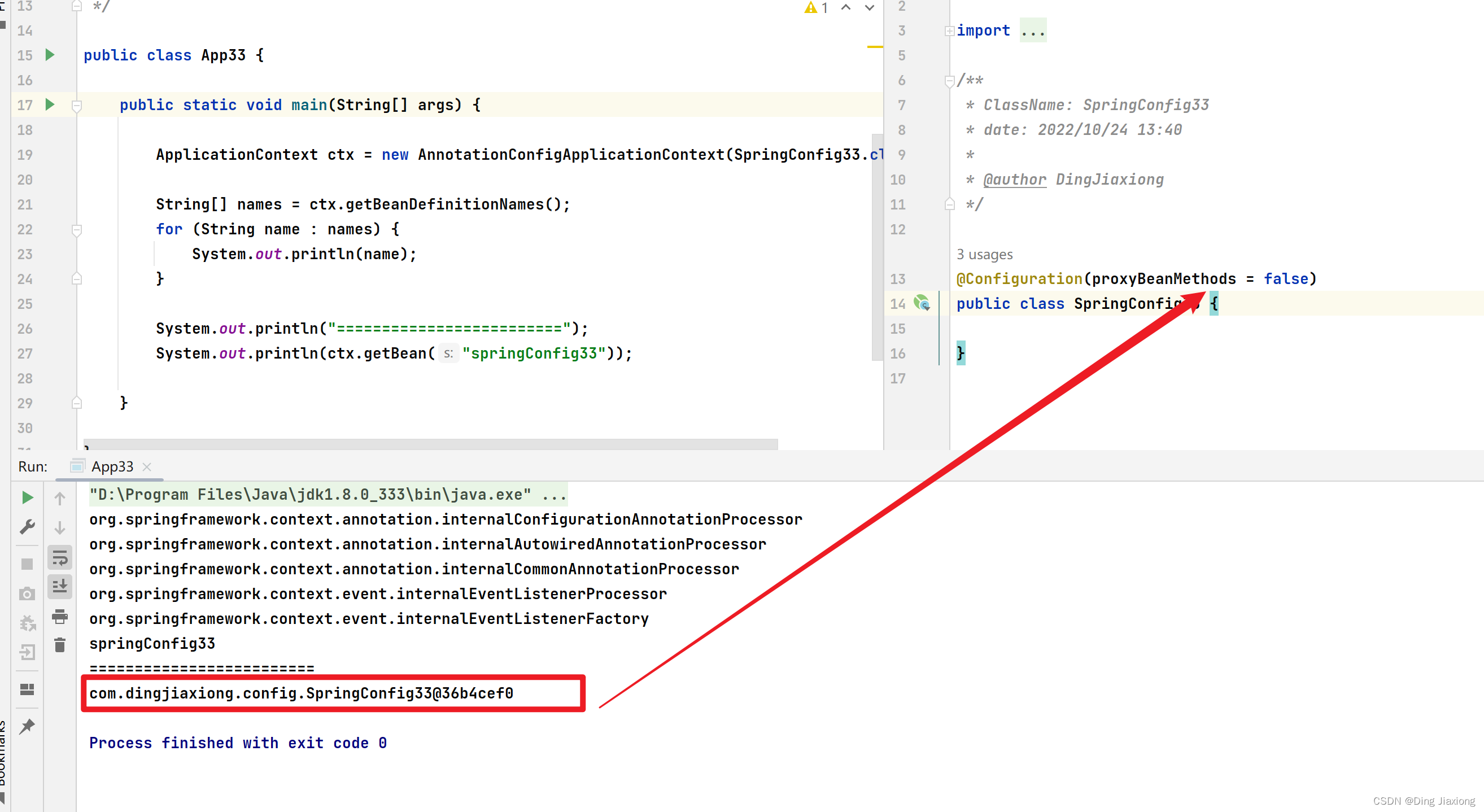
Task: Clear console output with trash icon
Action: [x=60, y=645]
